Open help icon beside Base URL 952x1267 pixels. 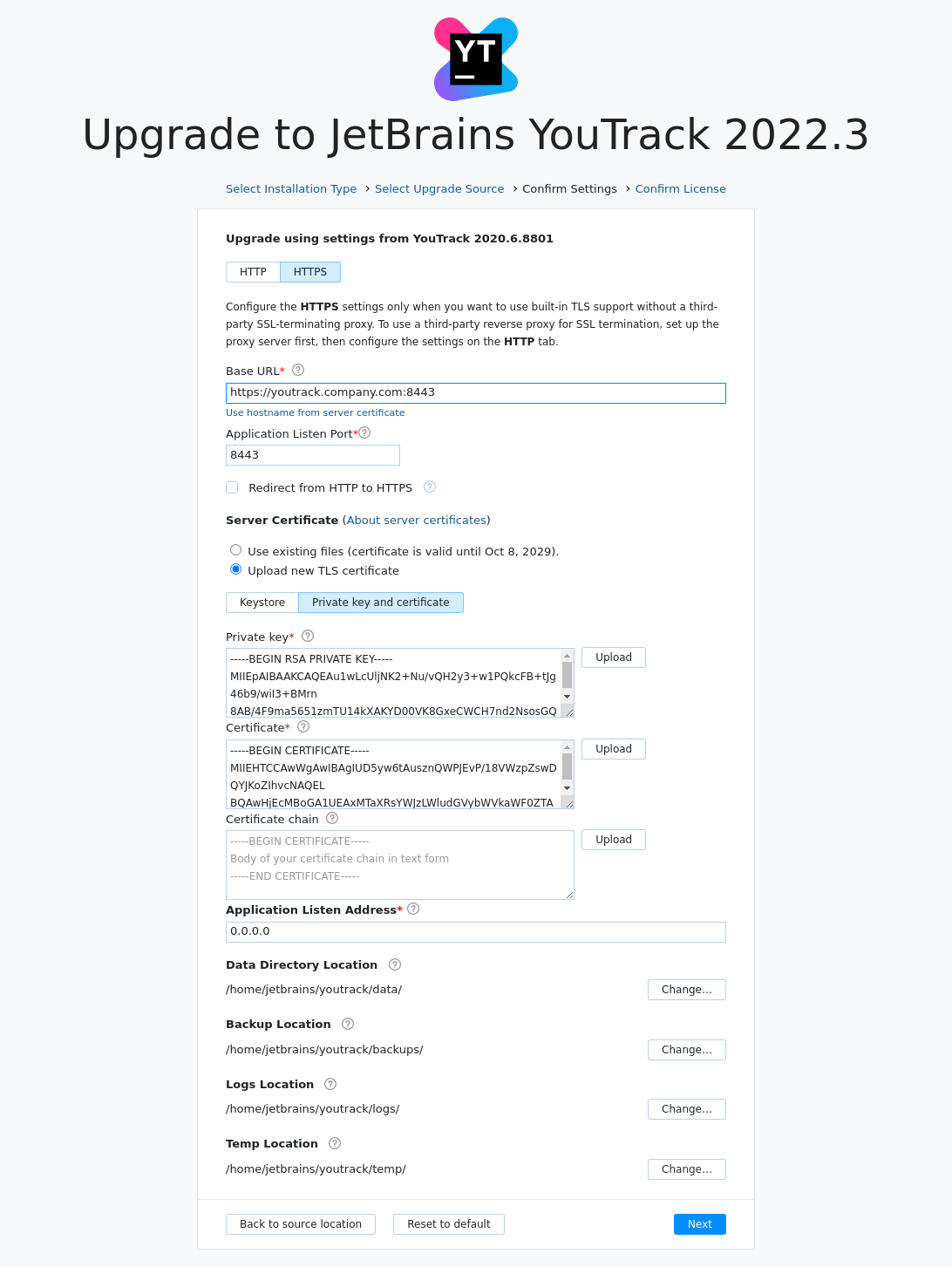[298, 370]
